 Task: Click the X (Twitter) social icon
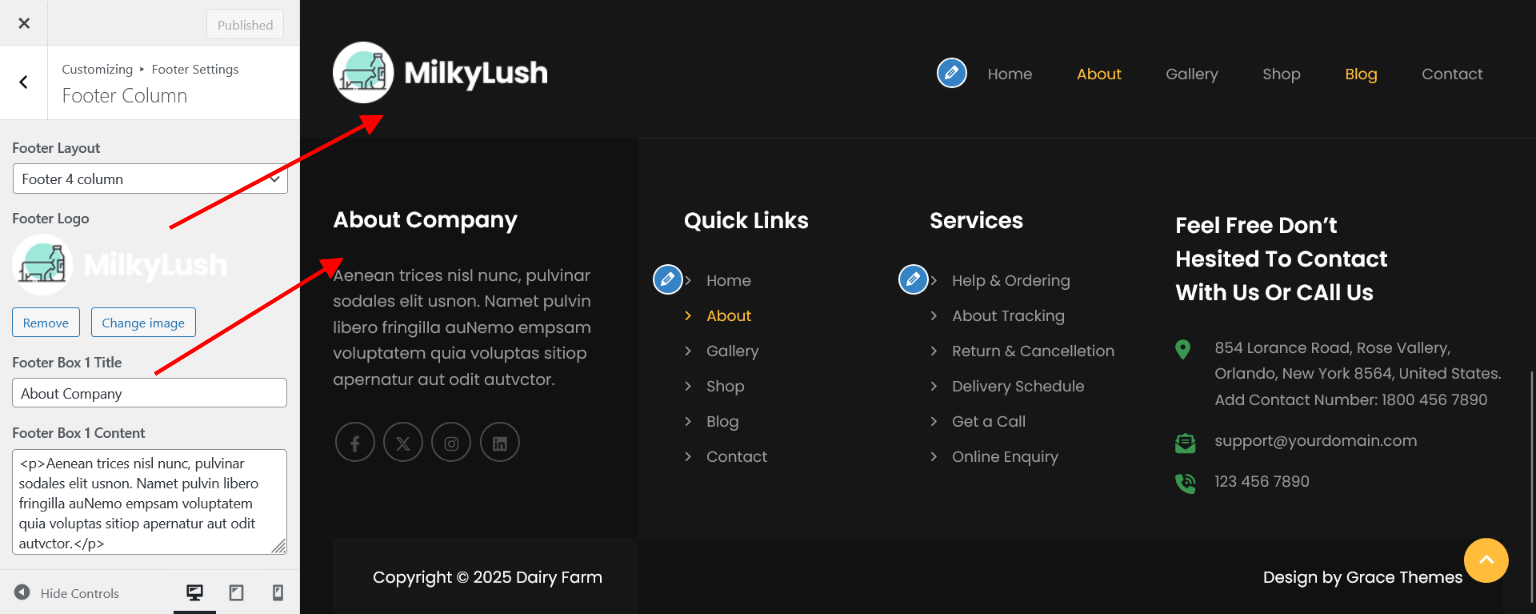coord(403,442)
